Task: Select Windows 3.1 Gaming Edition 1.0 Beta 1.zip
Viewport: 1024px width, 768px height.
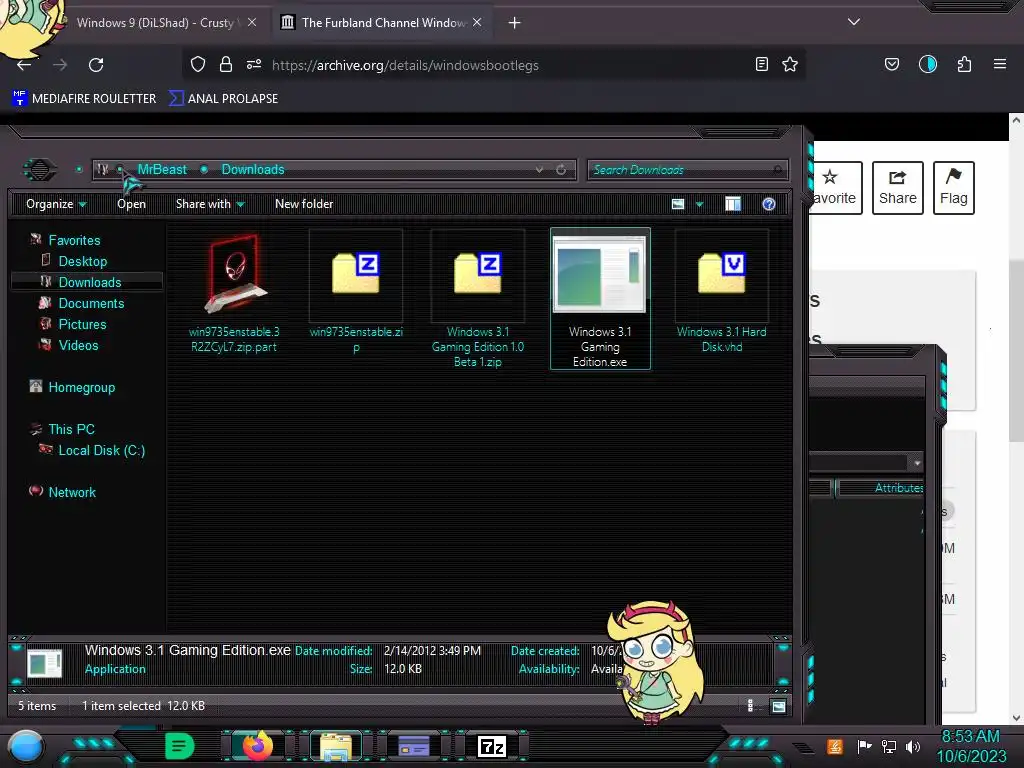Action: [478, 300]
